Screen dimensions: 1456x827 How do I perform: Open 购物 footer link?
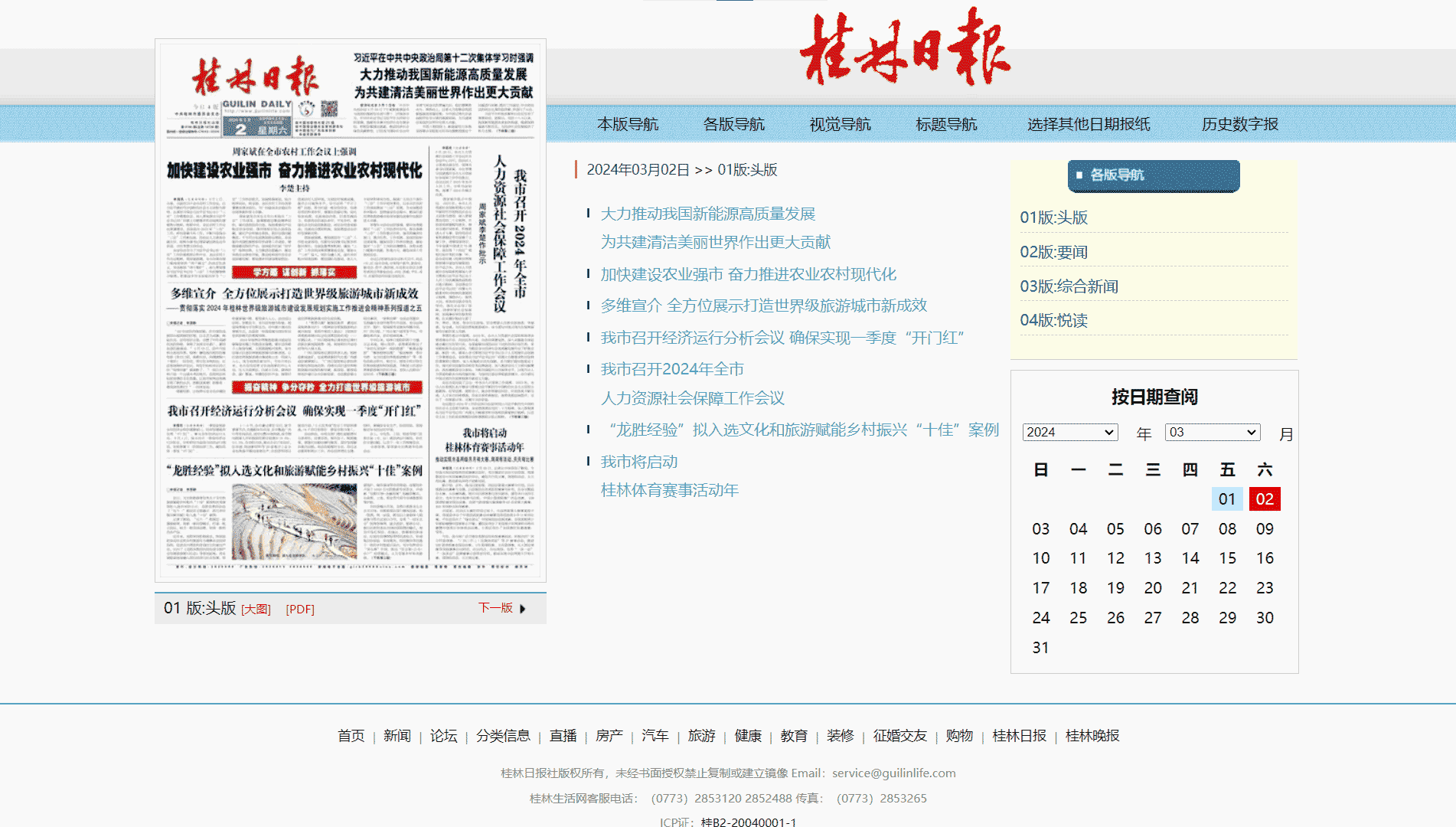(959, 736)
